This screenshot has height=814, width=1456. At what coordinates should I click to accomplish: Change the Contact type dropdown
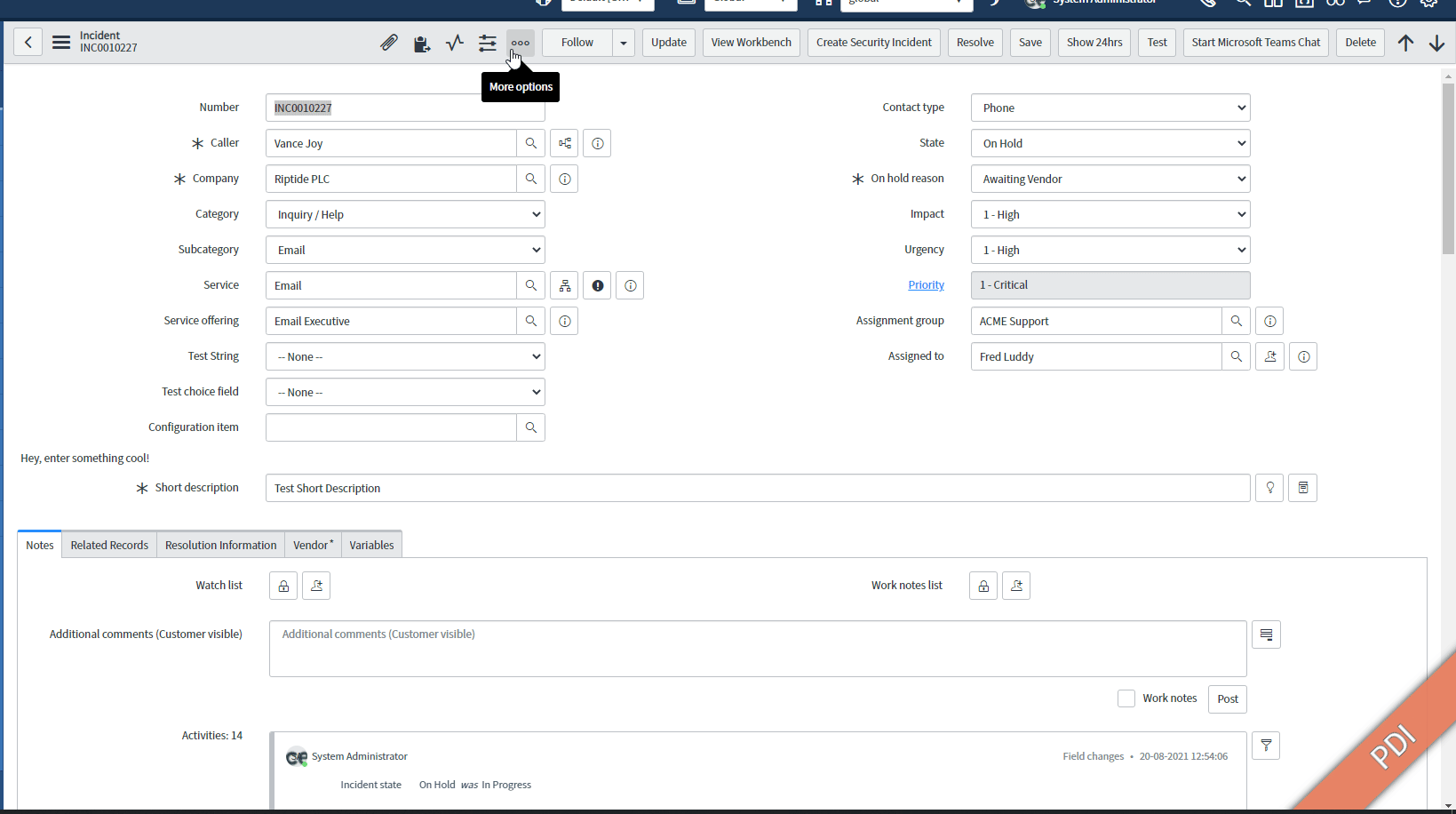pyautogui.click(x=1110, y=108)
